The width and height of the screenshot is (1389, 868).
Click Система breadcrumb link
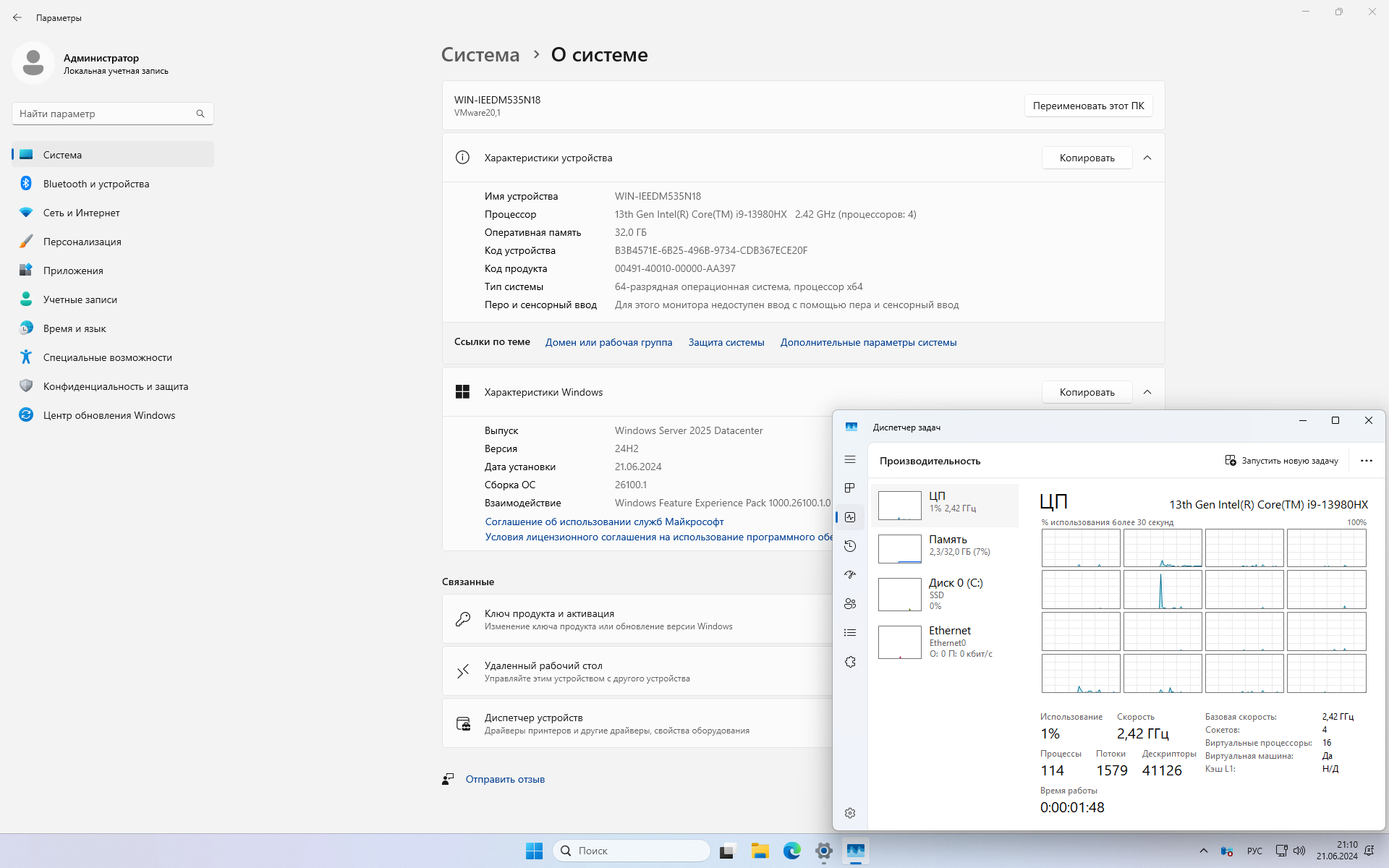[480, 55]
